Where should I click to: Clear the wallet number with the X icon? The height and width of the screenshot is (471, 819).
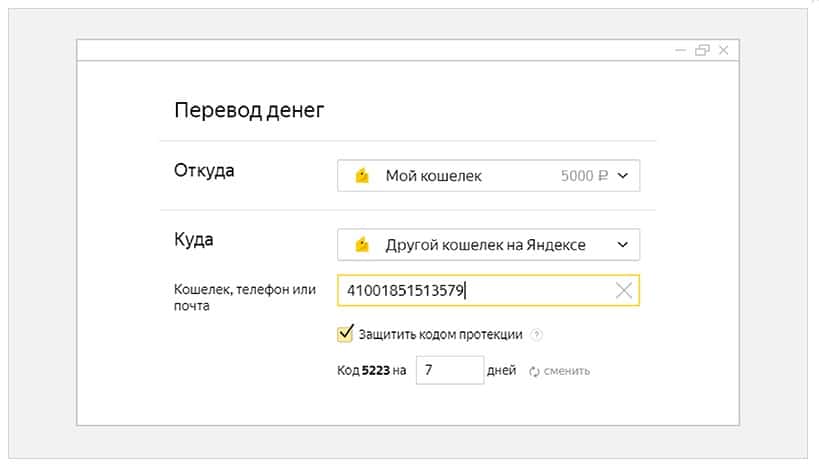tap(623, 291)
